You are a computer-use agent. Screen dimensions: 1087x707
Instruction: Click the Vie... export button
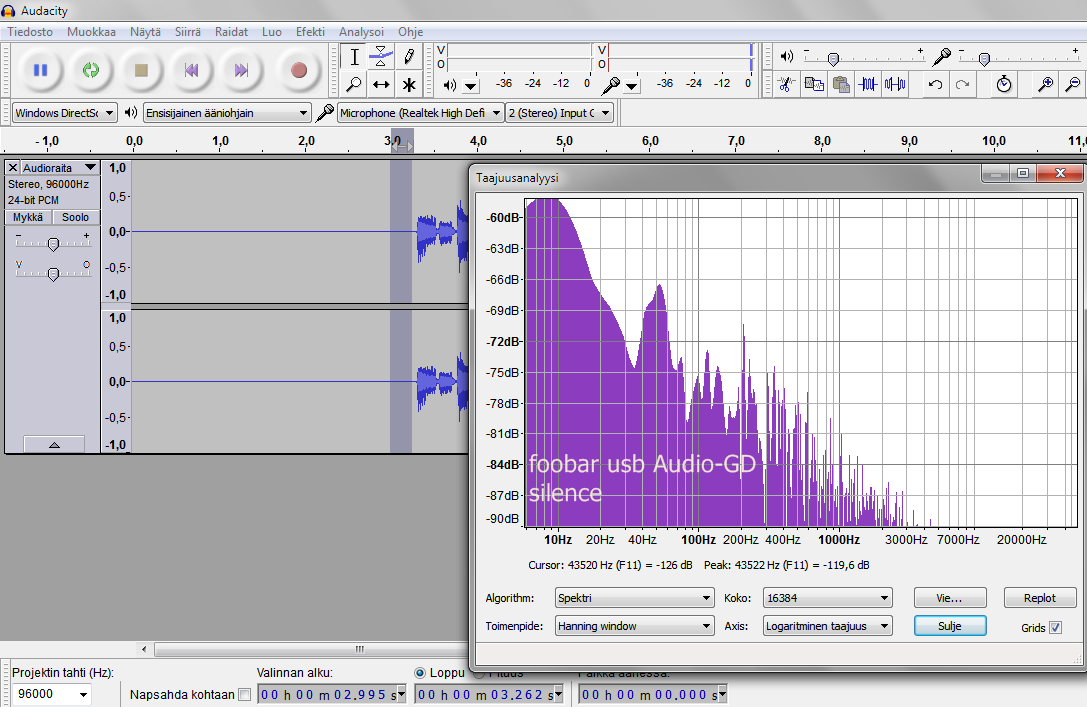click(950, 597)
